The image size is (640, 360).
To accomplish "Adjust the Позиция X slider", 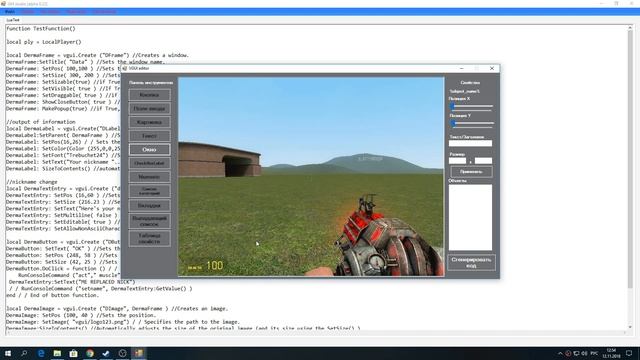I will 472,106.
